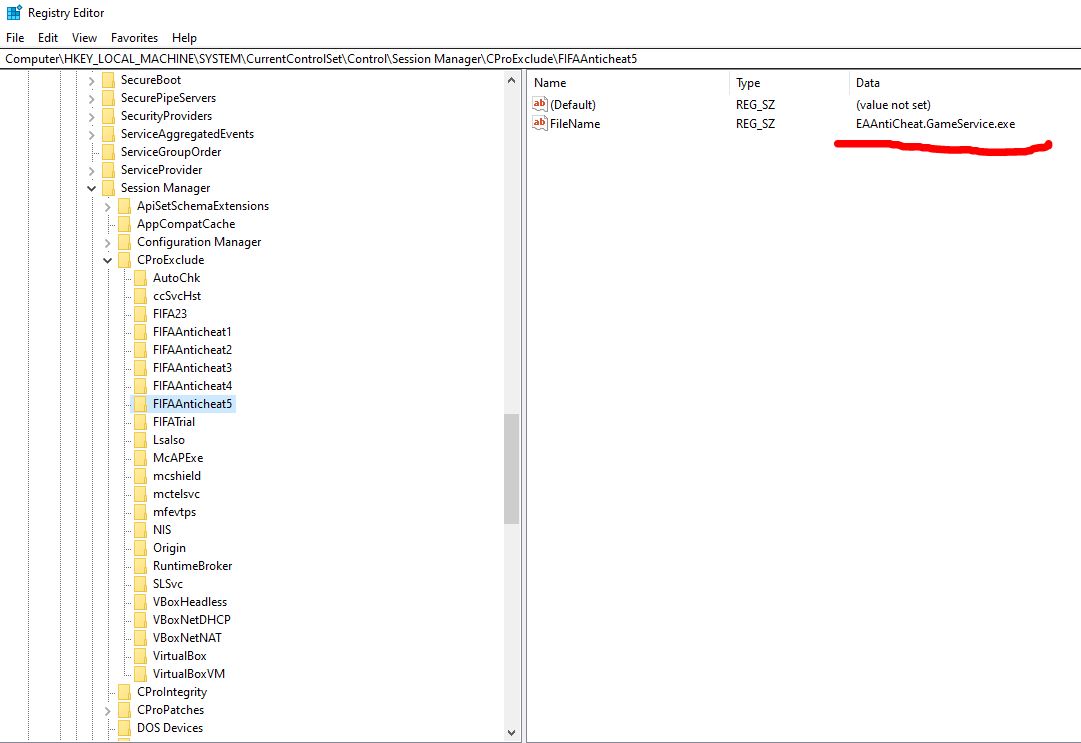
Task: Collapse the Session Manager tree node
Action: tap(92, 188)
